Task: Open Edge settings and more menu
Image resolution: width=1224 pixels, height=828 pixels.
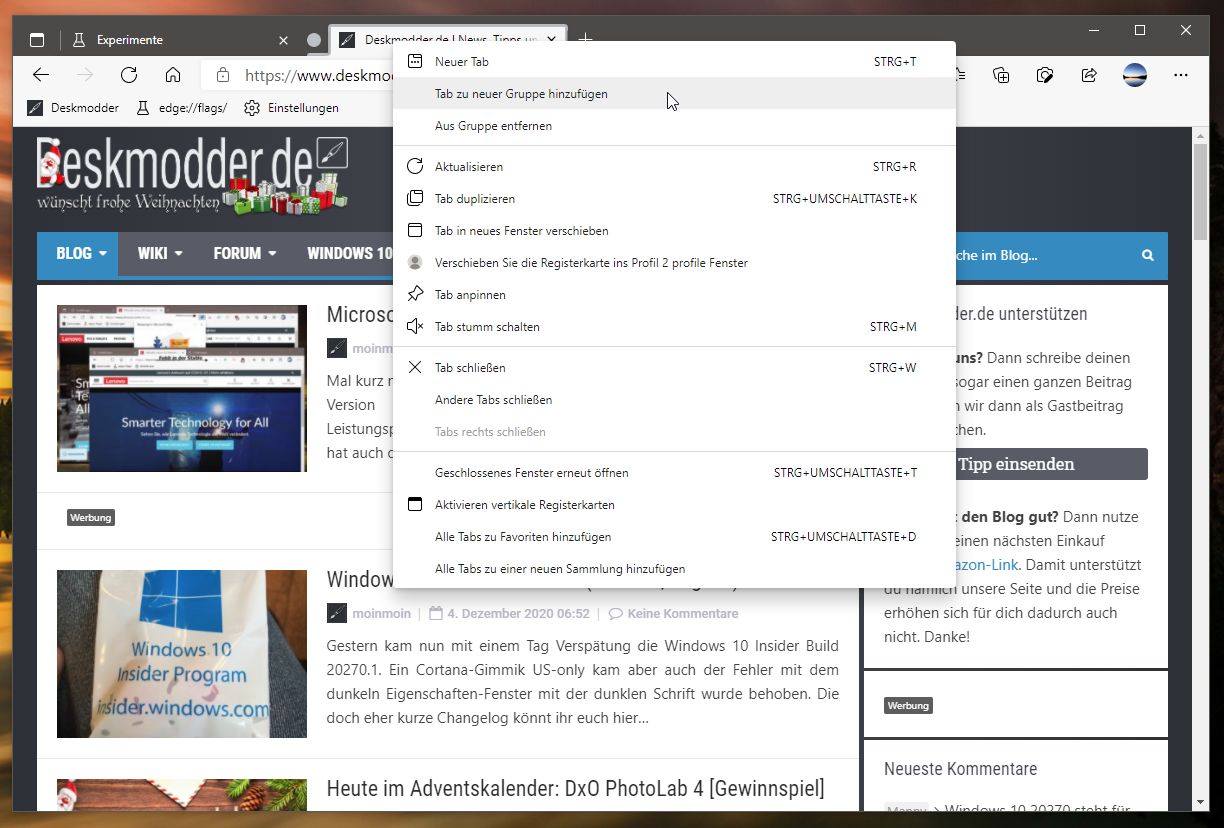Action: (1181, 75)
